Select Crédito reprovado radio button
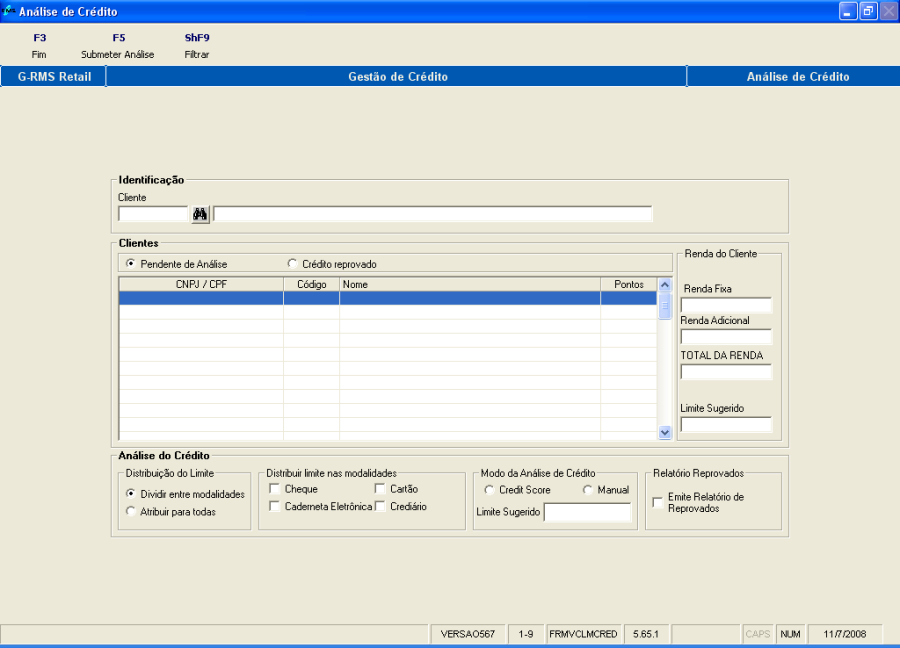Viewport: 900px width, 648px height. [293, 263]
